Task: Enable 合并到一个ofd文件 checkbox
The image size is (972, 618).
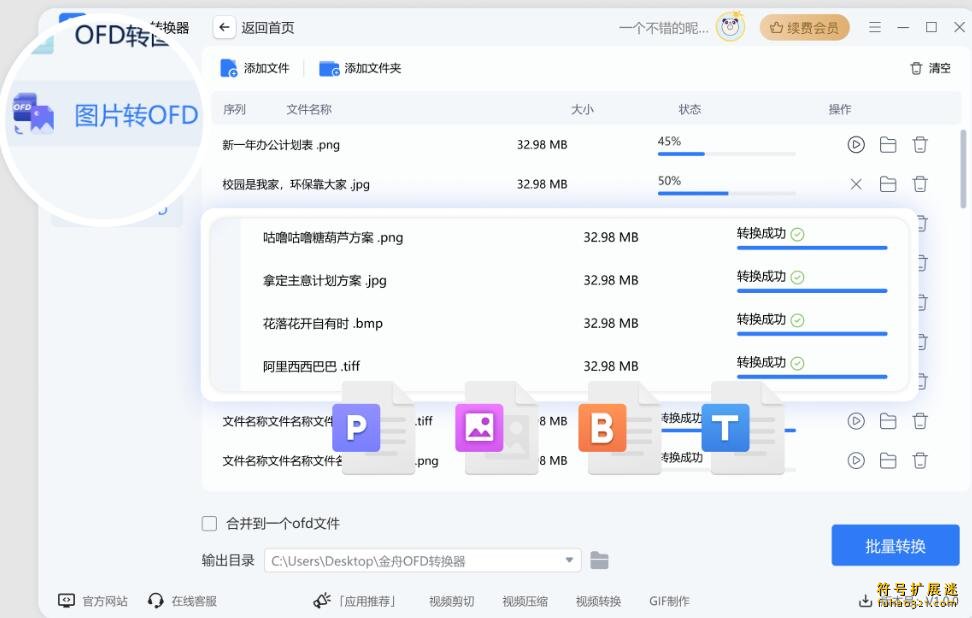Action: click(x=209, y=523)
